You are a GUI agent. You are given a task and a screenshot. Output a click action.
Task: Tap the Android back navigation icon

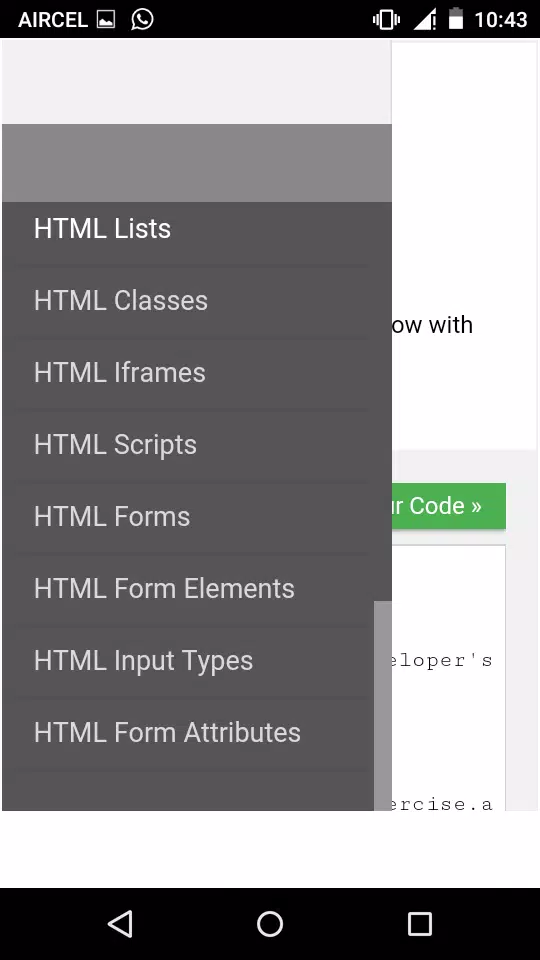point(121,924)
